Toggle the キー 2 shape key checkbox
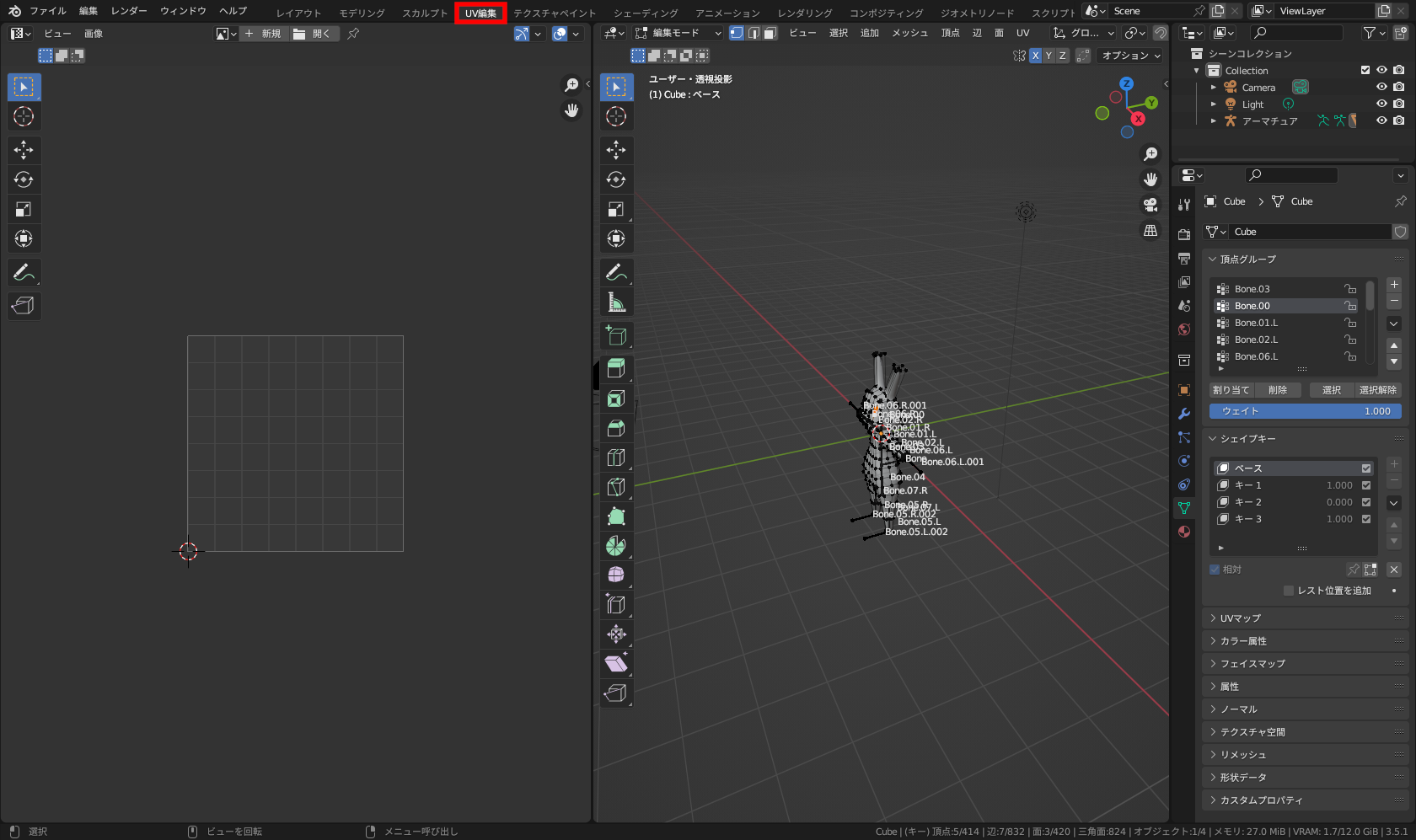The image size is (1416, 840). [x=1366, y=502]
